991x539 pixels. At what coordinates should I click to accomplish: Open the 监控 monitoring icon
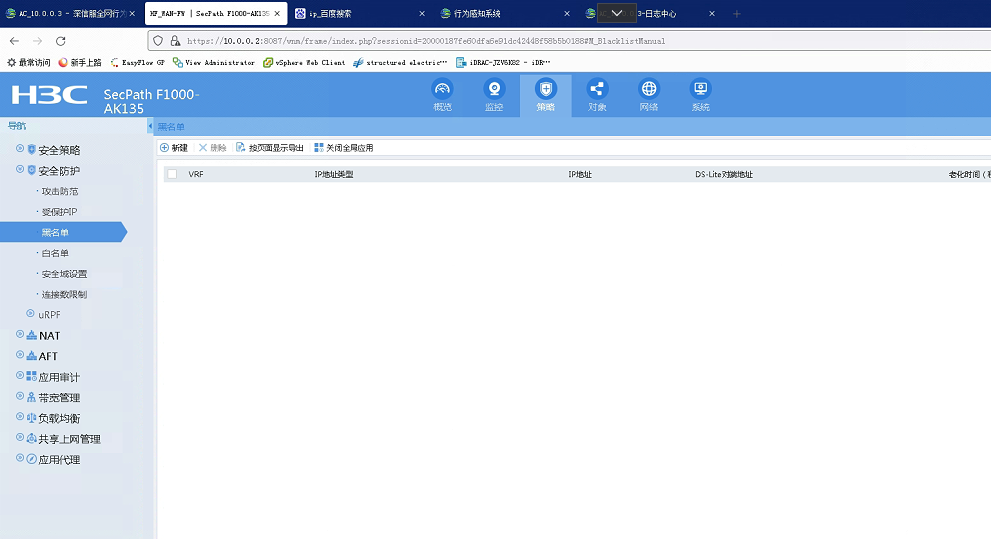[494, 89]
